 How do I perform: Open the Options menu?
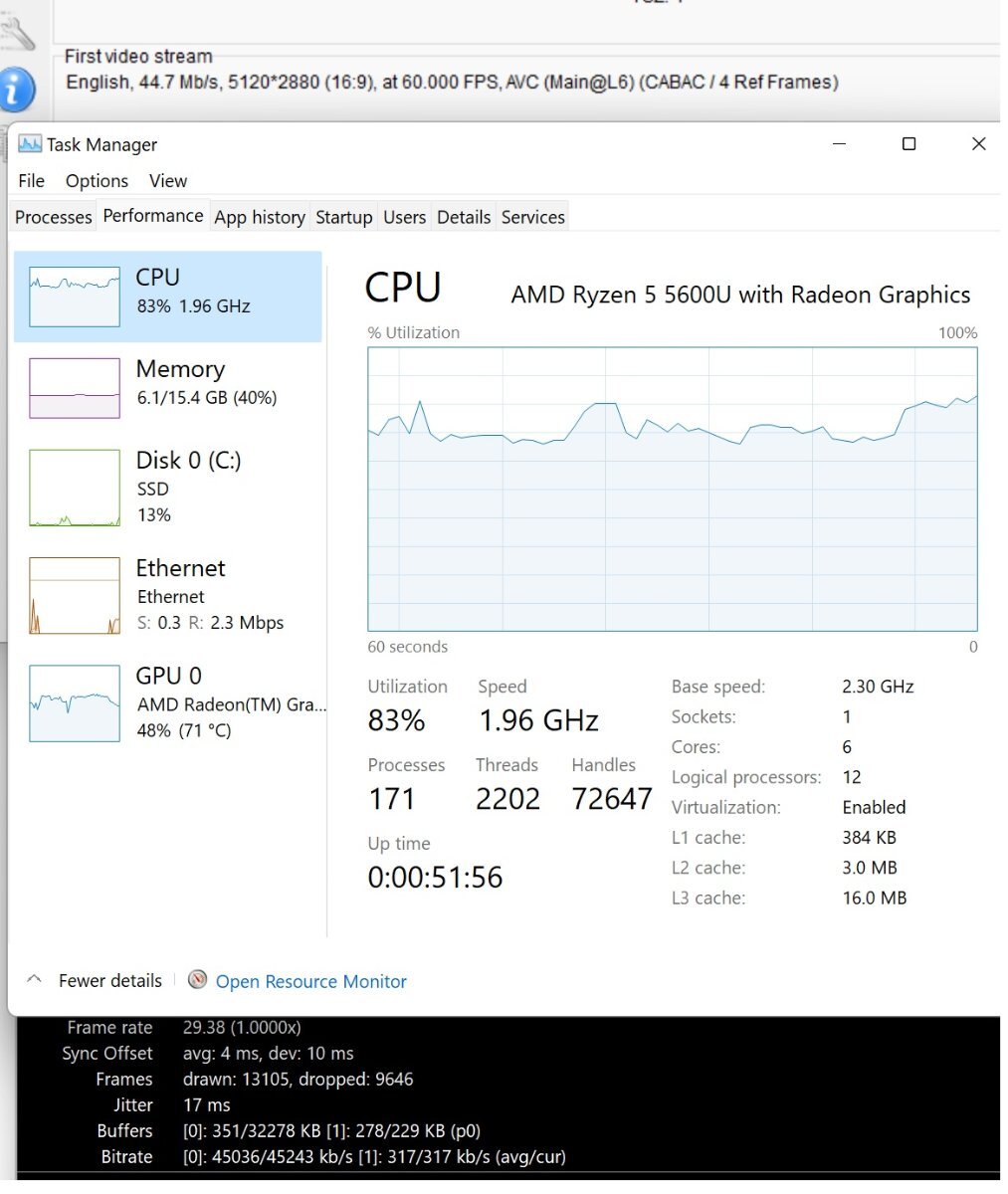click(x=97, y=181)
